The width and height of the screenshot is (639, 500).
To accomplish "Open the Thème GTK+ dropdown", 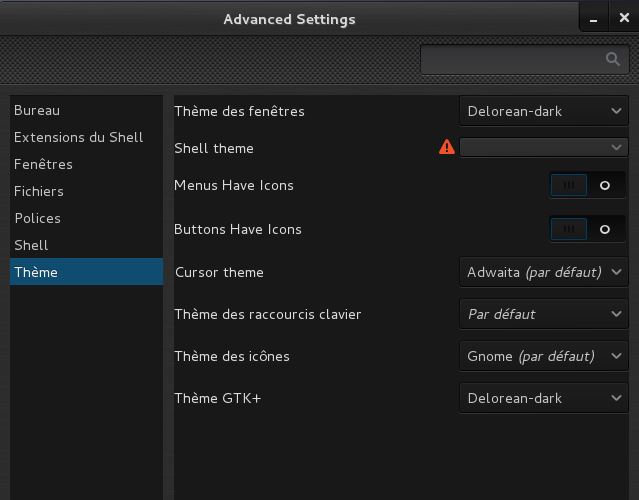I will (544, 398).
